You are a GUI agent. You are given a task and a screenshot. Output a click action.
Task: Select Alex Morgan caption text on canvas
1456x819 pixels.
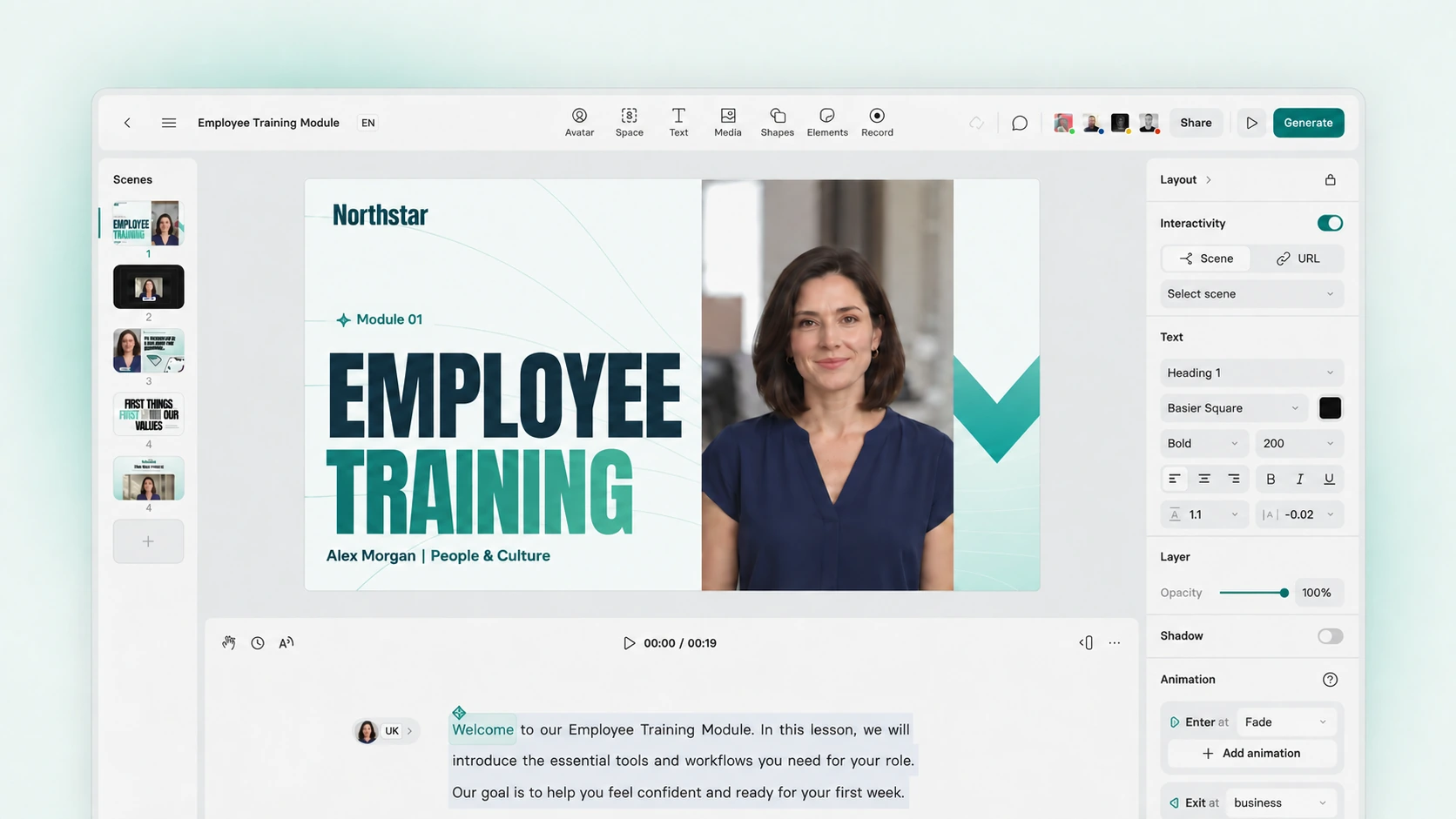tap(438, 555)
